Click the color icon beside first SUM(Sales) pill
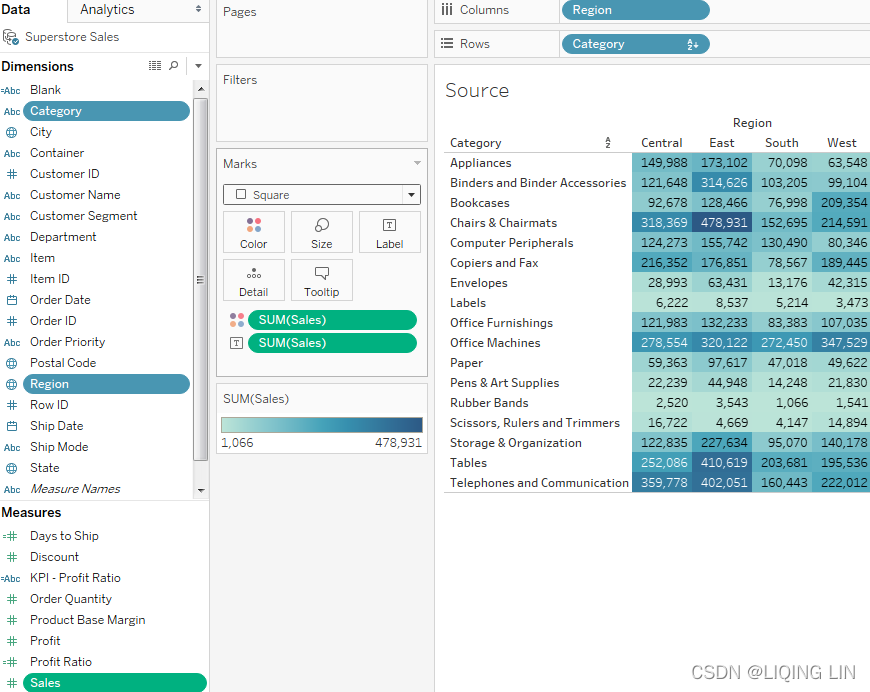This screenshot has width=870, height=692. click(x=237, y=320)
